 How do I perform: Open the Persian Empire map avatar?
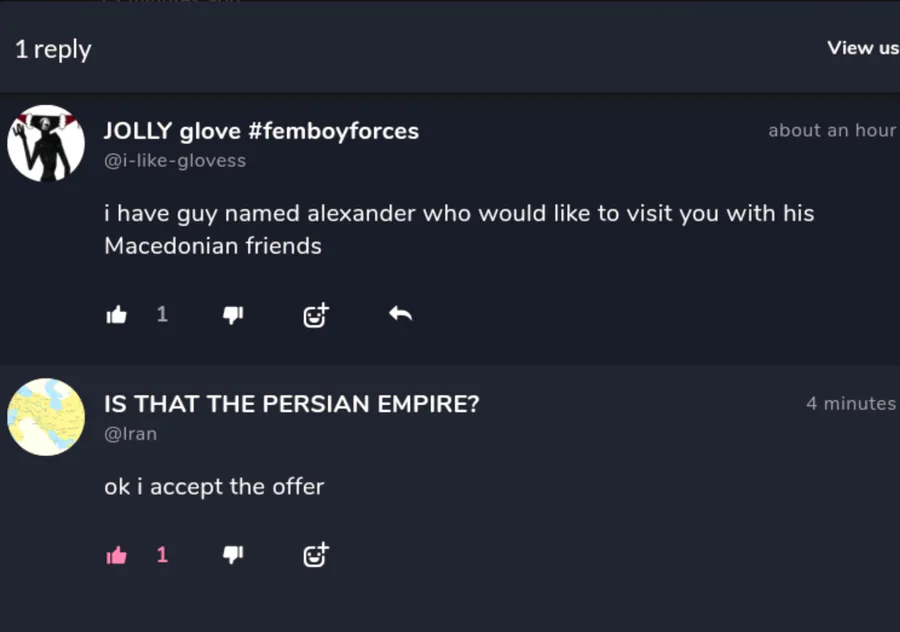point(46,417)
